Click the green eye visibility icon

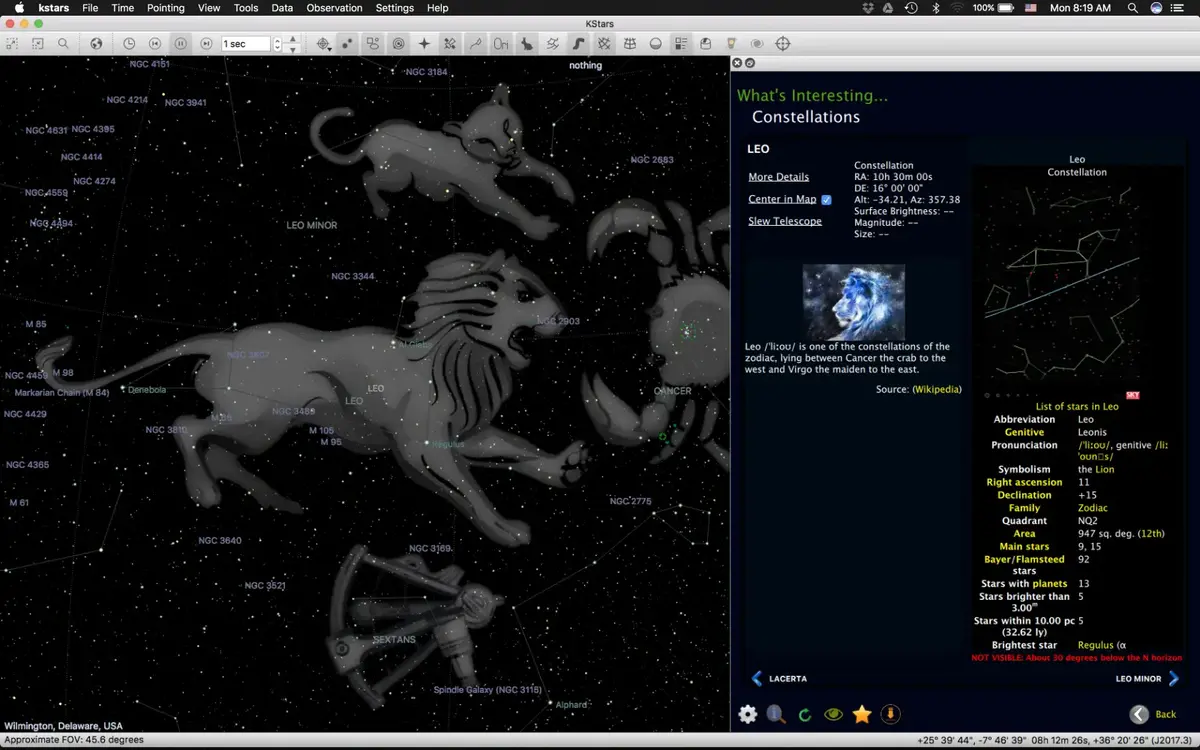[833, 714]
